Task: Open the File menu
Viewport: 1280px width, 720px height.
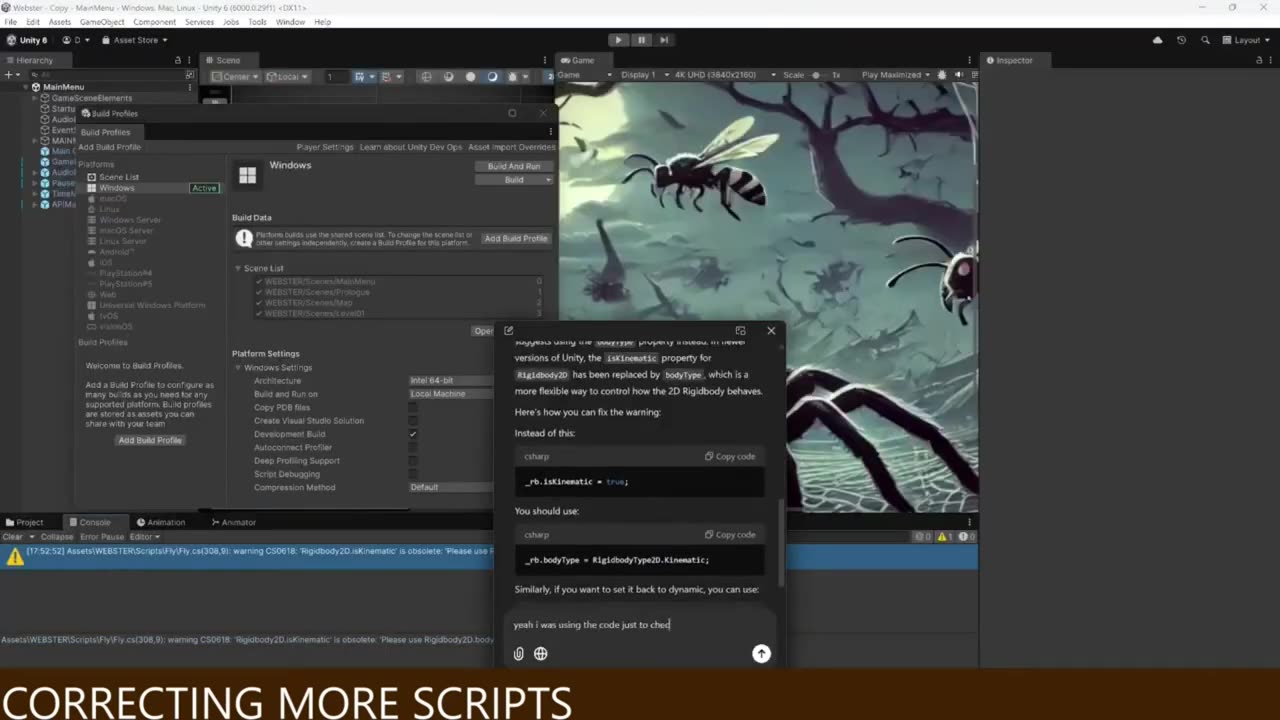Action: tap(10, 22)
